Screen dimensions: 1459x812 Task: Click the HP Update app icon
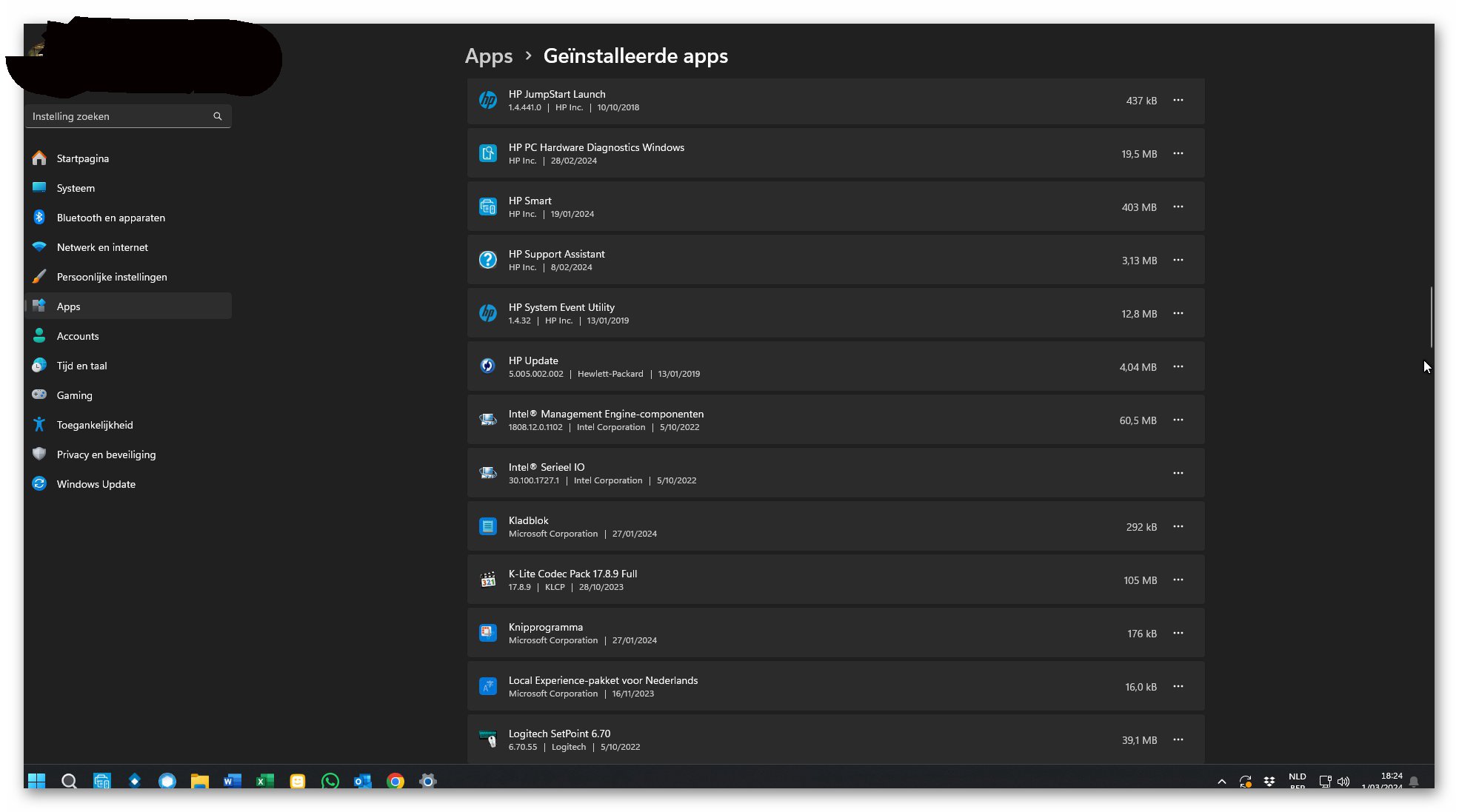[x=487, y=366]
